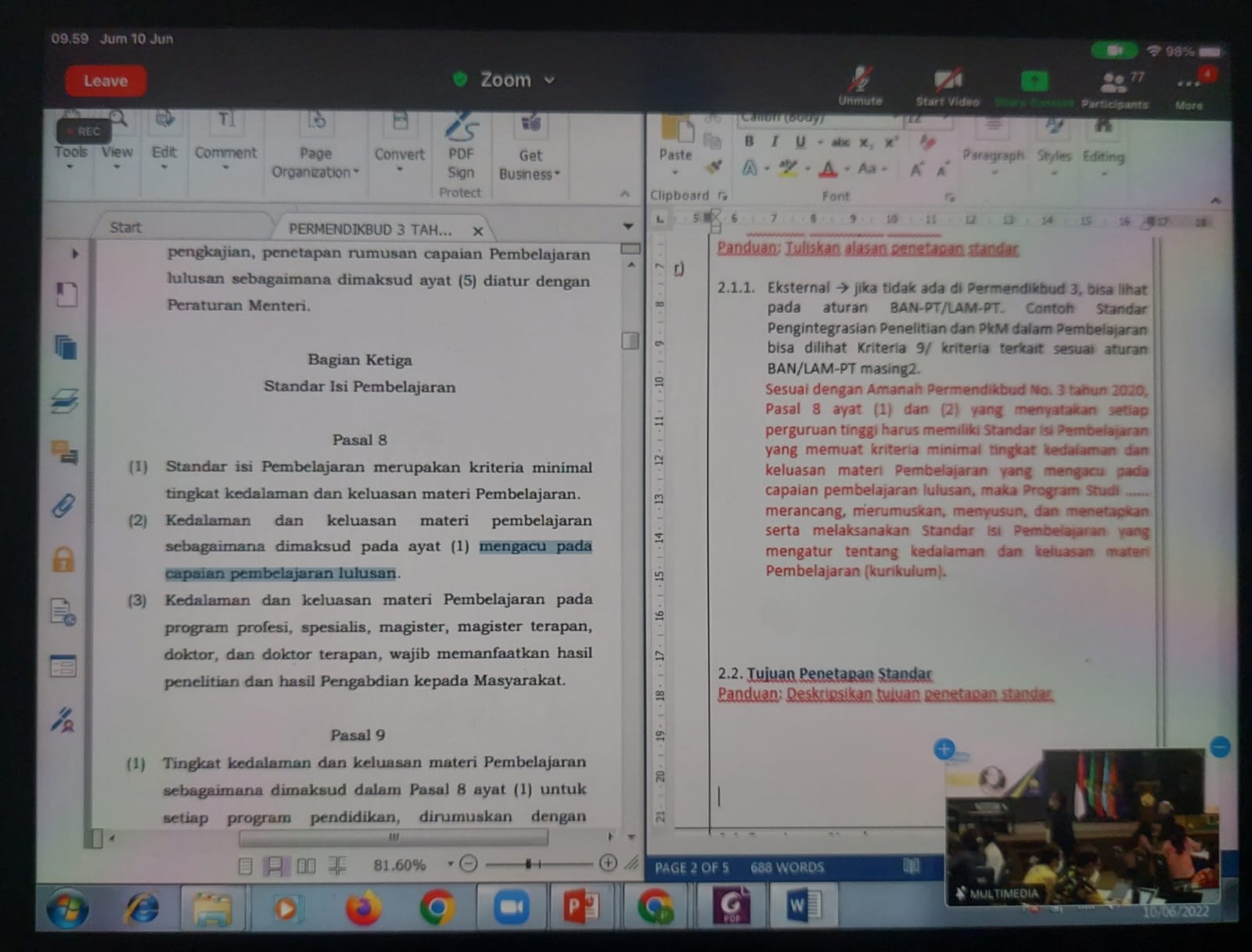This screenshot has height=952, width=1252.
Task: Select the PERMENDIKBUD 3 TAH... tab
Action: tap(370, 229)
